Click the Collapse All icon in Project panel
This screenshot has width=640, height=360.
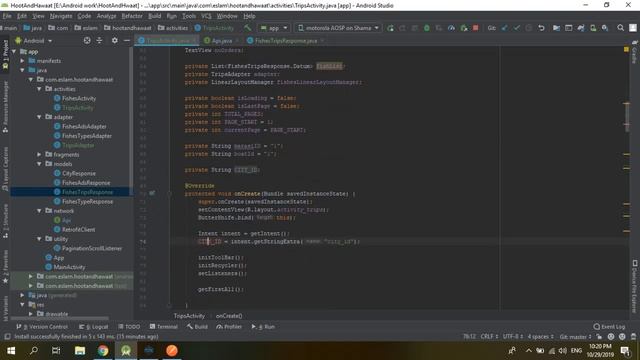pos(99,40)
